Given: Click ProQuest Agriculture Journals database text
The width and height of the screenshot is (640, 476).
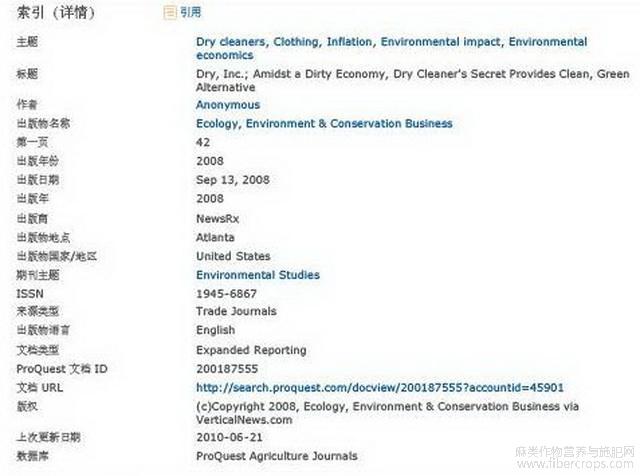Looking at the screenshot, I should tap(277, 456).
